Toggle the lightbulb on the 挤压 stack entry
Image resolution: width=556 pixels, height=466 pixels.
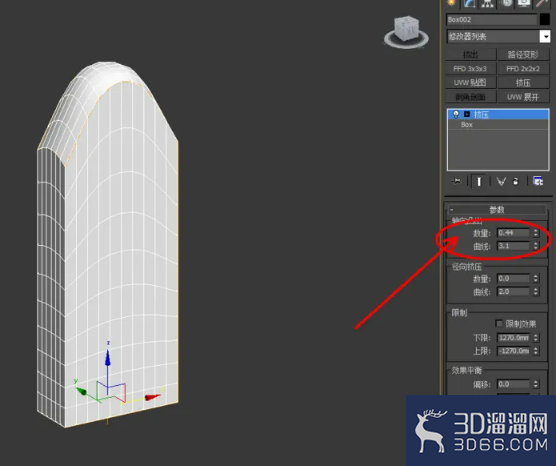coord(456,114)
